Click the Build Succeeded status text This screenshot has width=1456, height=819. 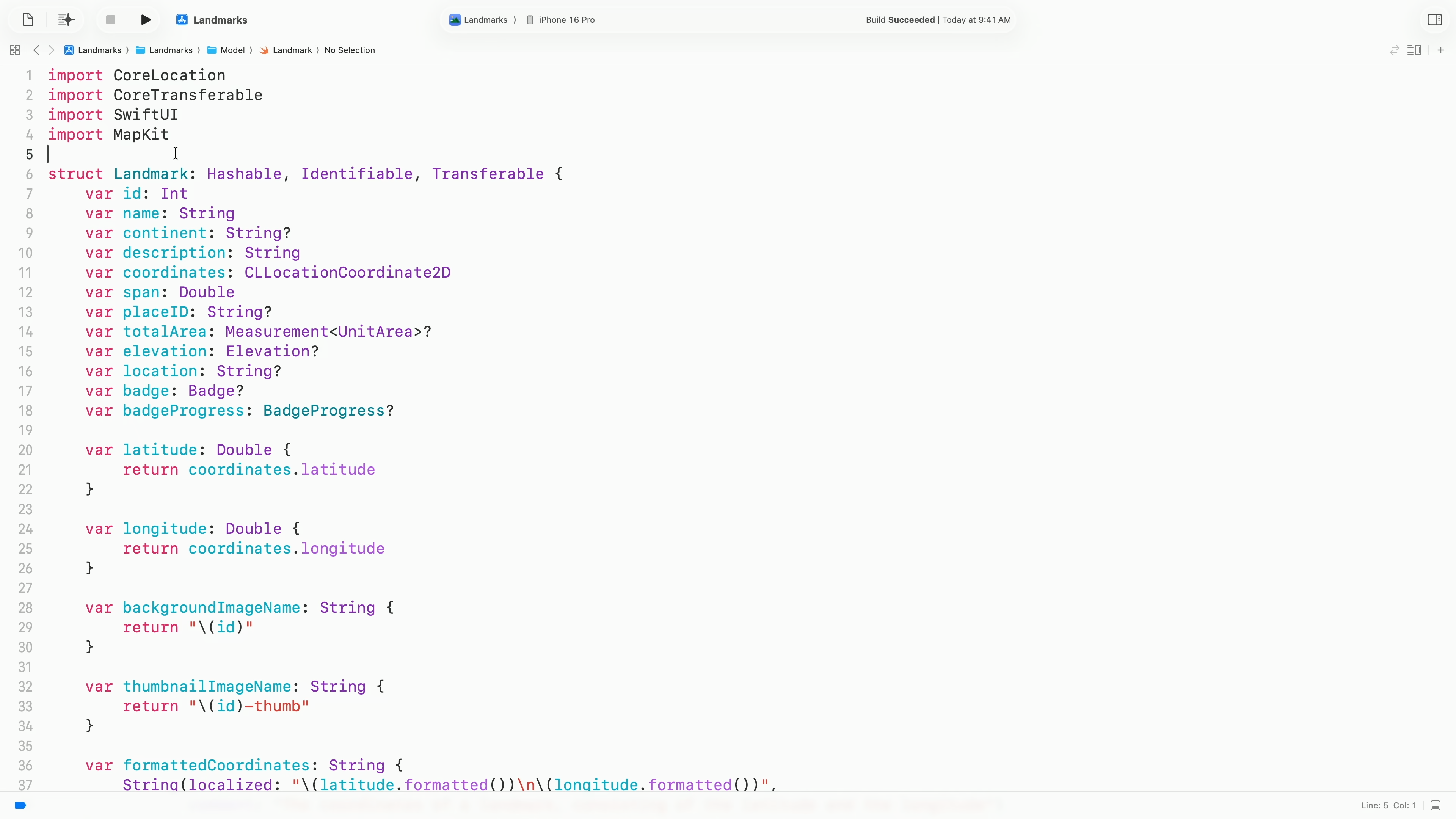click(900, 20)
